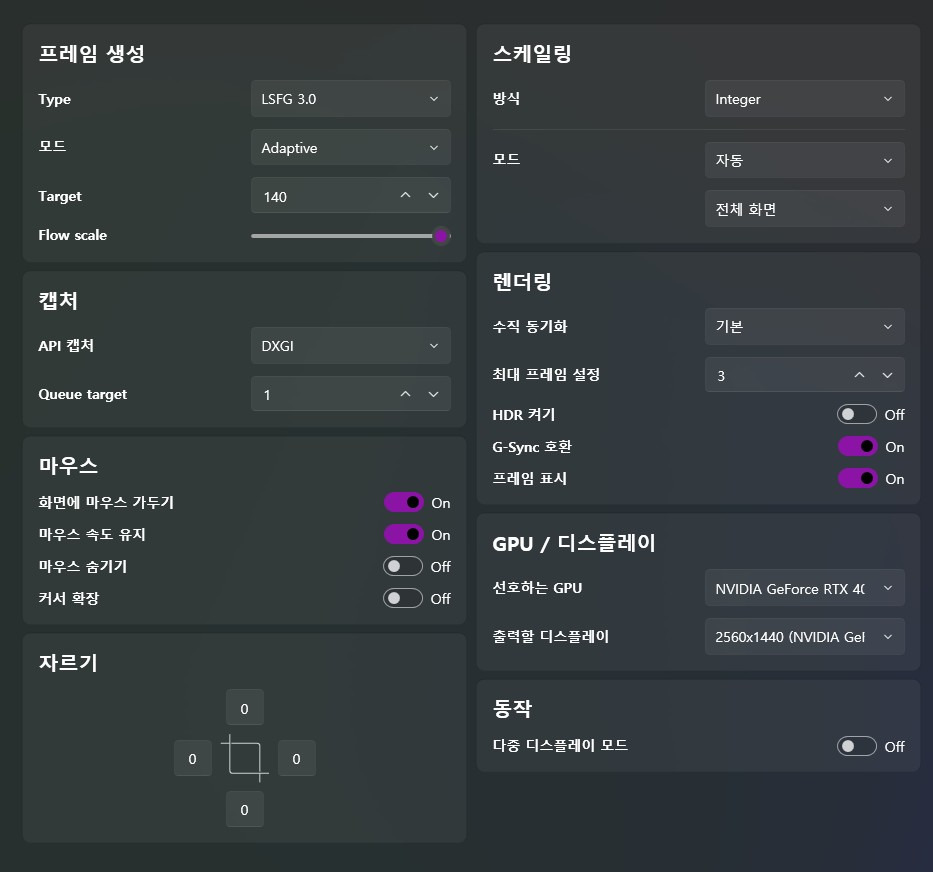Turn off the 프레임 표시 toggle
The image size is (933, 872).
[x=856, y=478]
